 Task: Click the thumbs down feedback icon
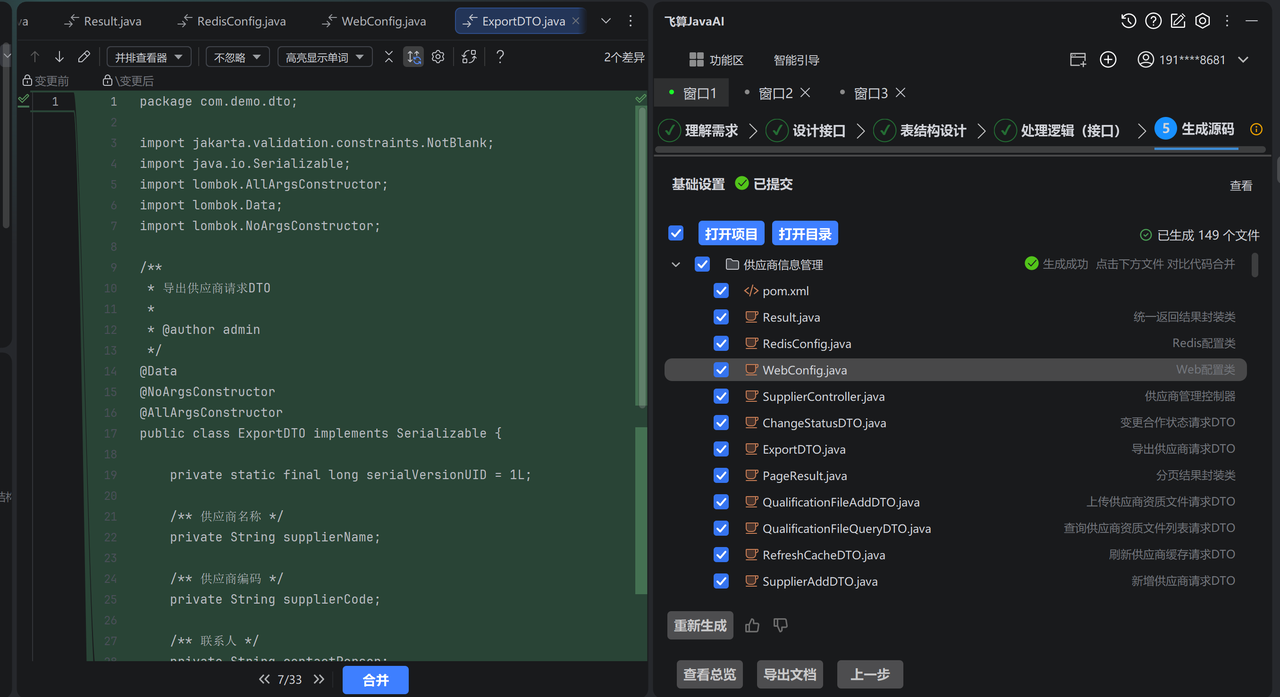click(781, 626)
